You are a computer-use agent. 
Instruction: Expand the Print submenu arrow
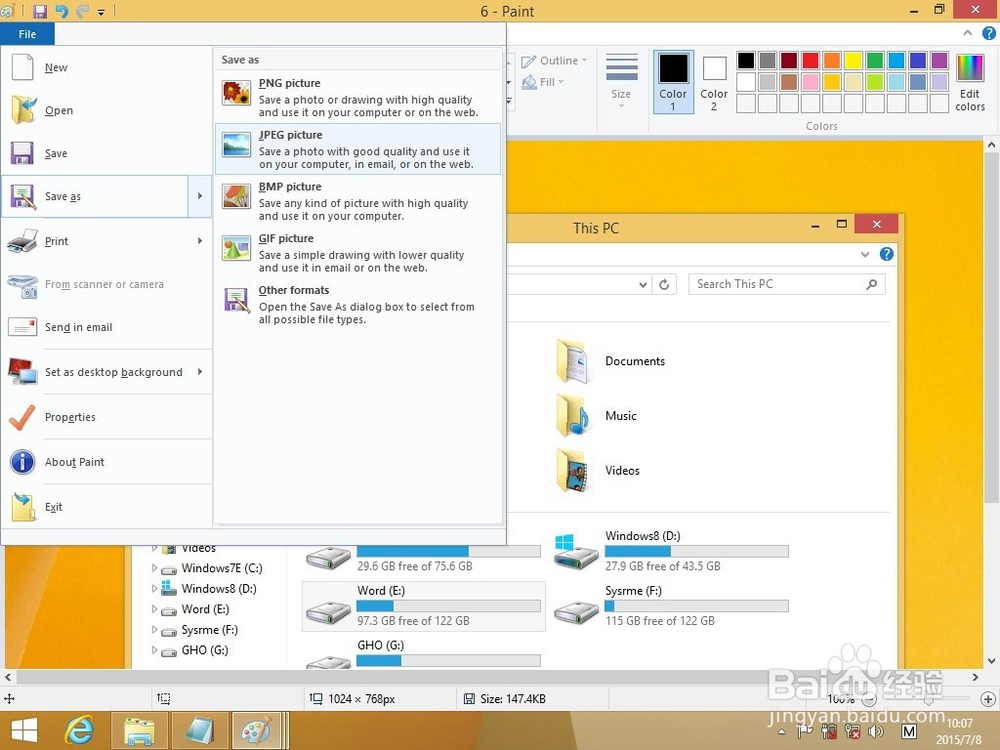[x=200, y=241]
